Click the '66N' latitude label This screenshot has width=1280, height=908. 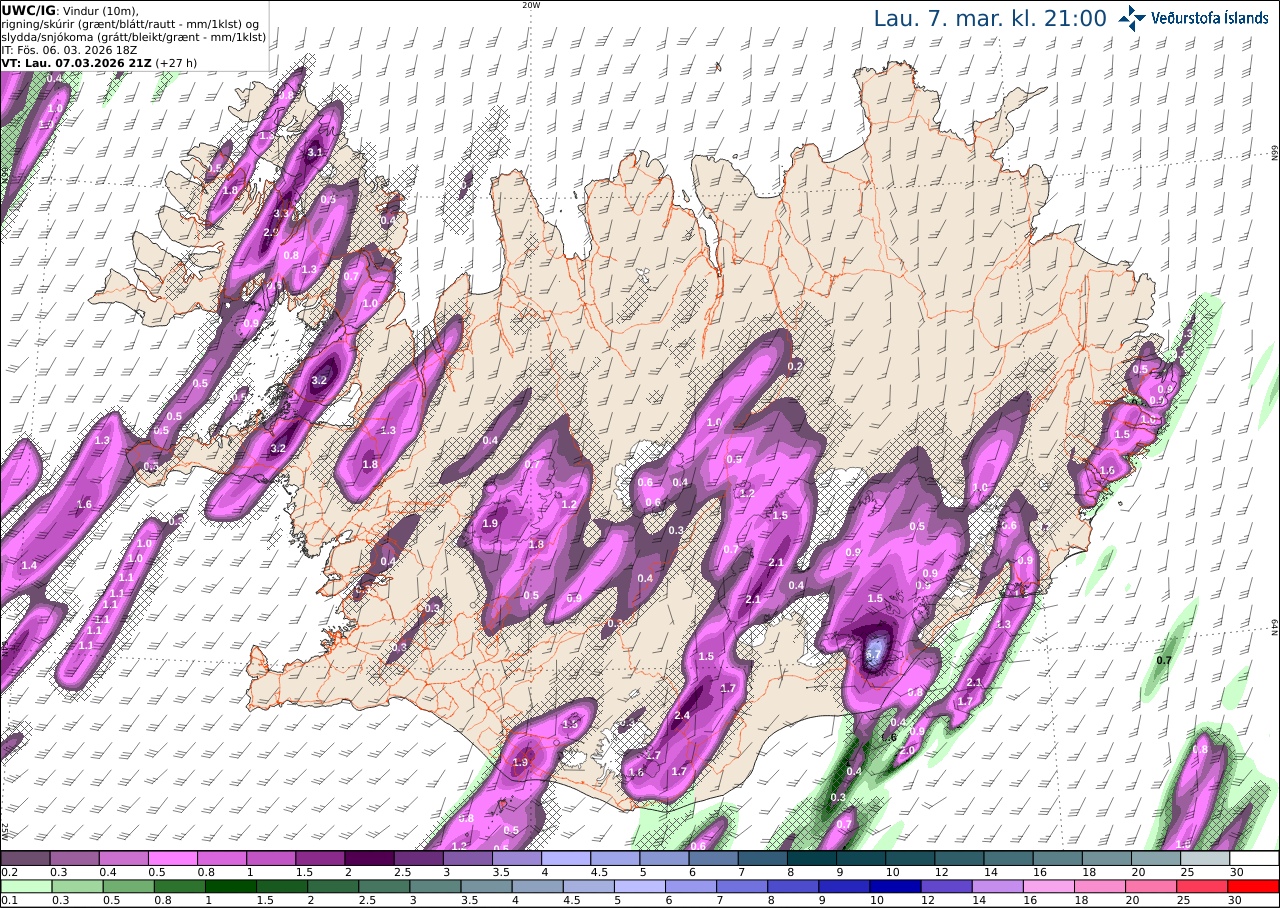1275,153
